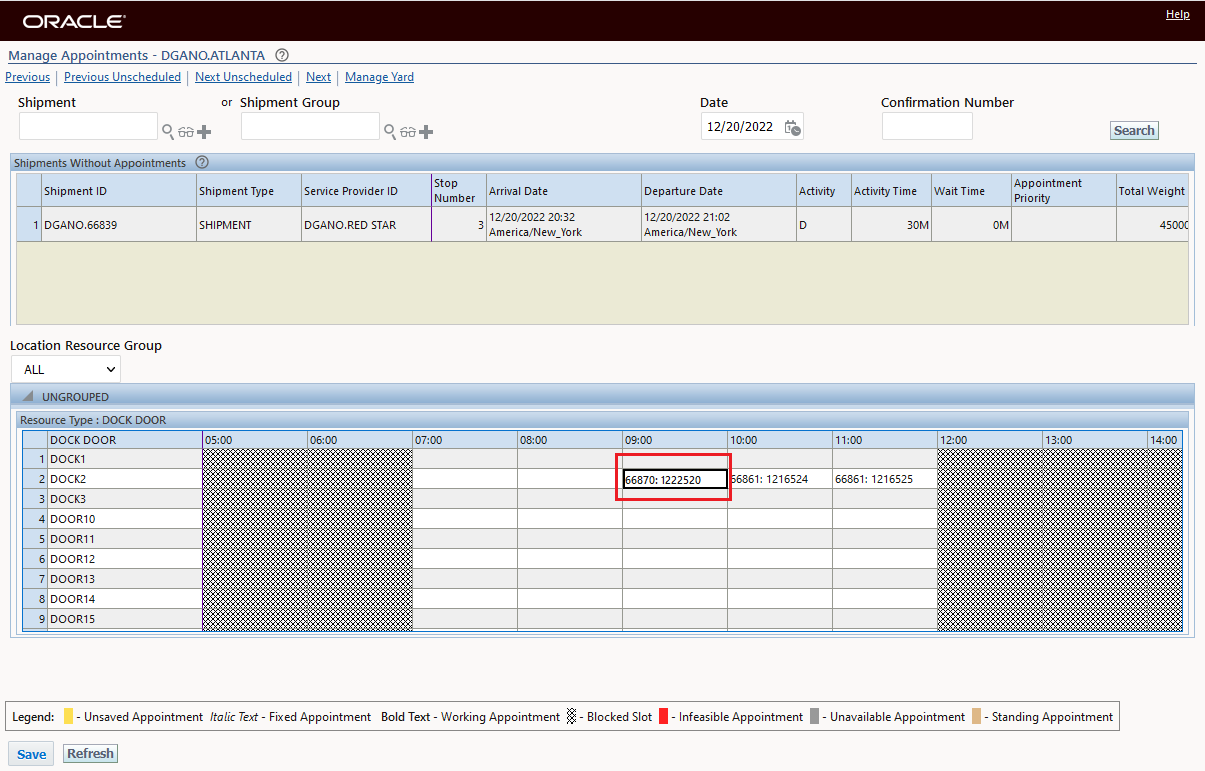Click the help icon beside Manage Appointments title
The image size is (1205, 771).
[x=281, y=56]
